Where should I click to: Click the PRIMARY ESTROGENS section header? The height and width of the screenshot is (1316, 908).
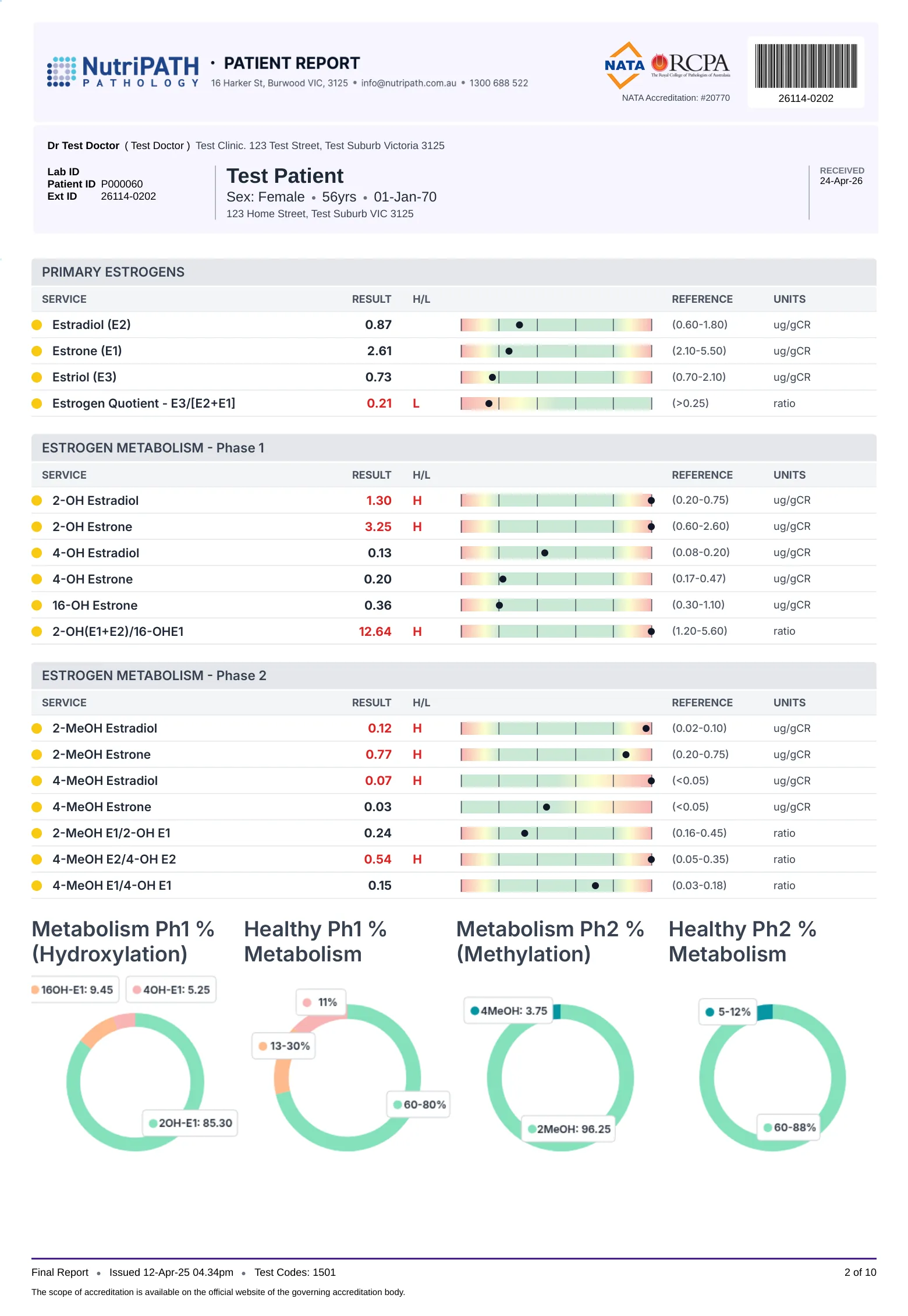[x=454, y=272]
